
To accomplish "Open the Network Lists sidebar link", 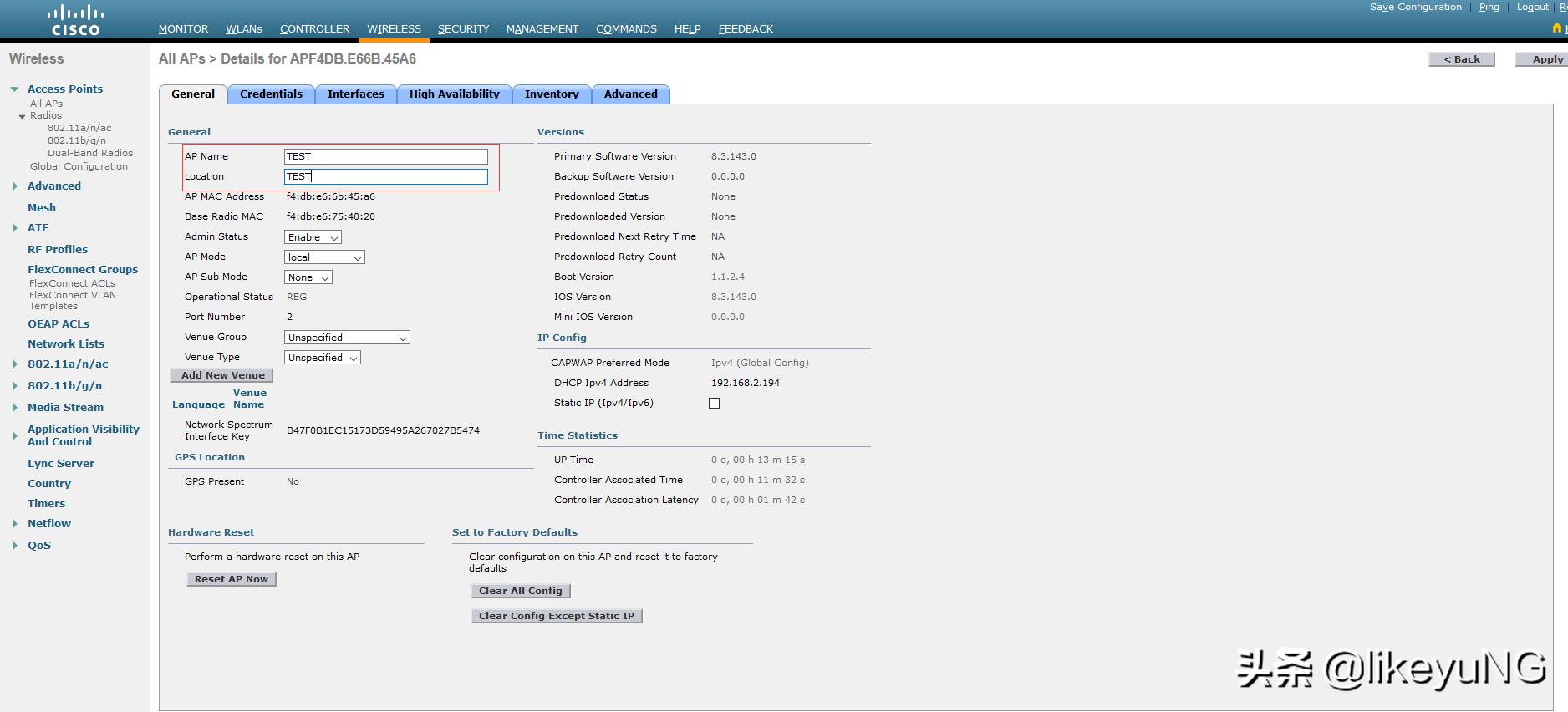I will 66,343.
